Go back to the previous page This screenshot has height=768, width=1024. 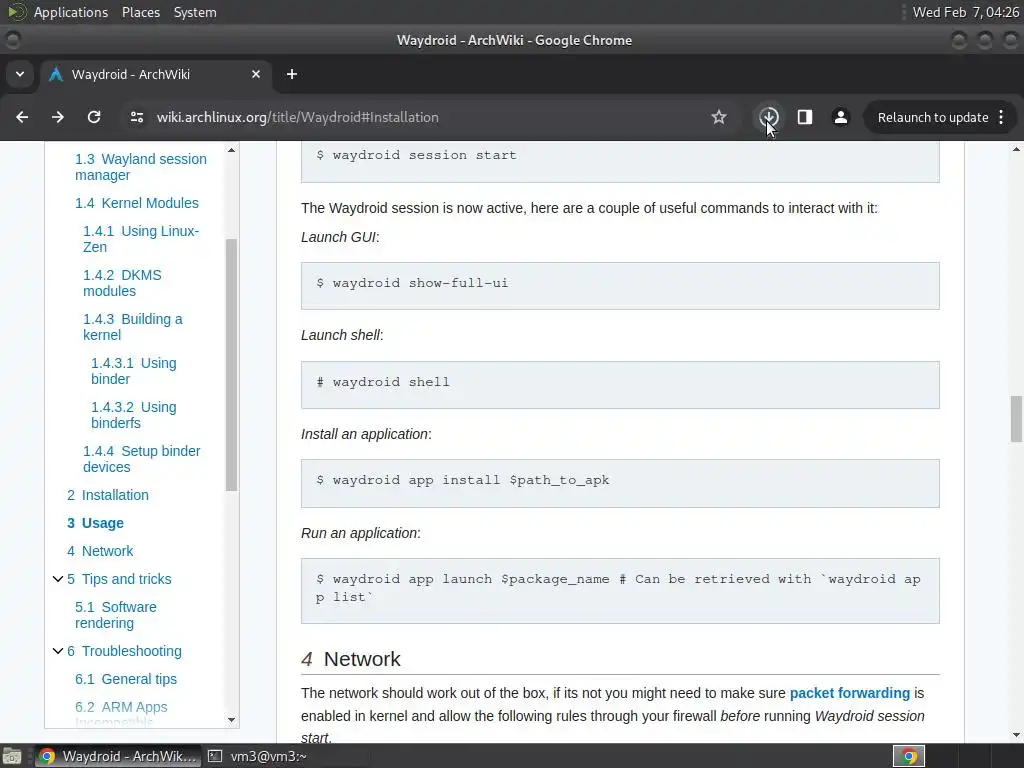(22, 118)
